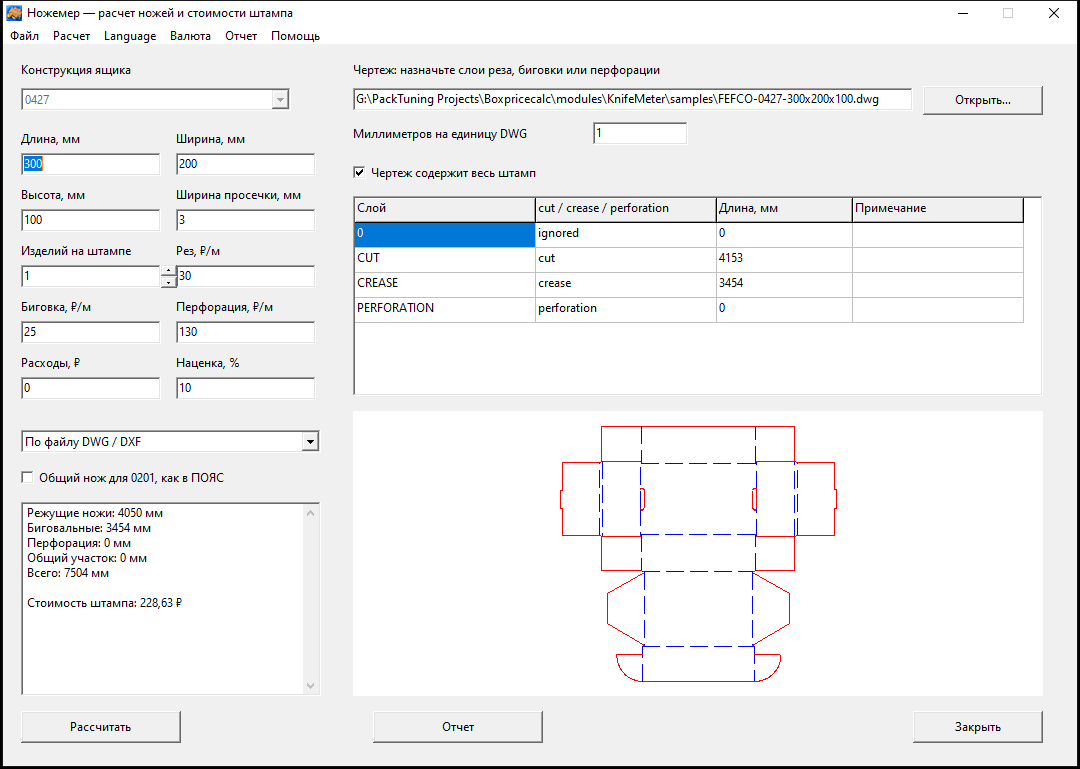Viewport: 1080px width, 769px height.
Task: Click the 'Слой' column header
Action: [445, 209]
